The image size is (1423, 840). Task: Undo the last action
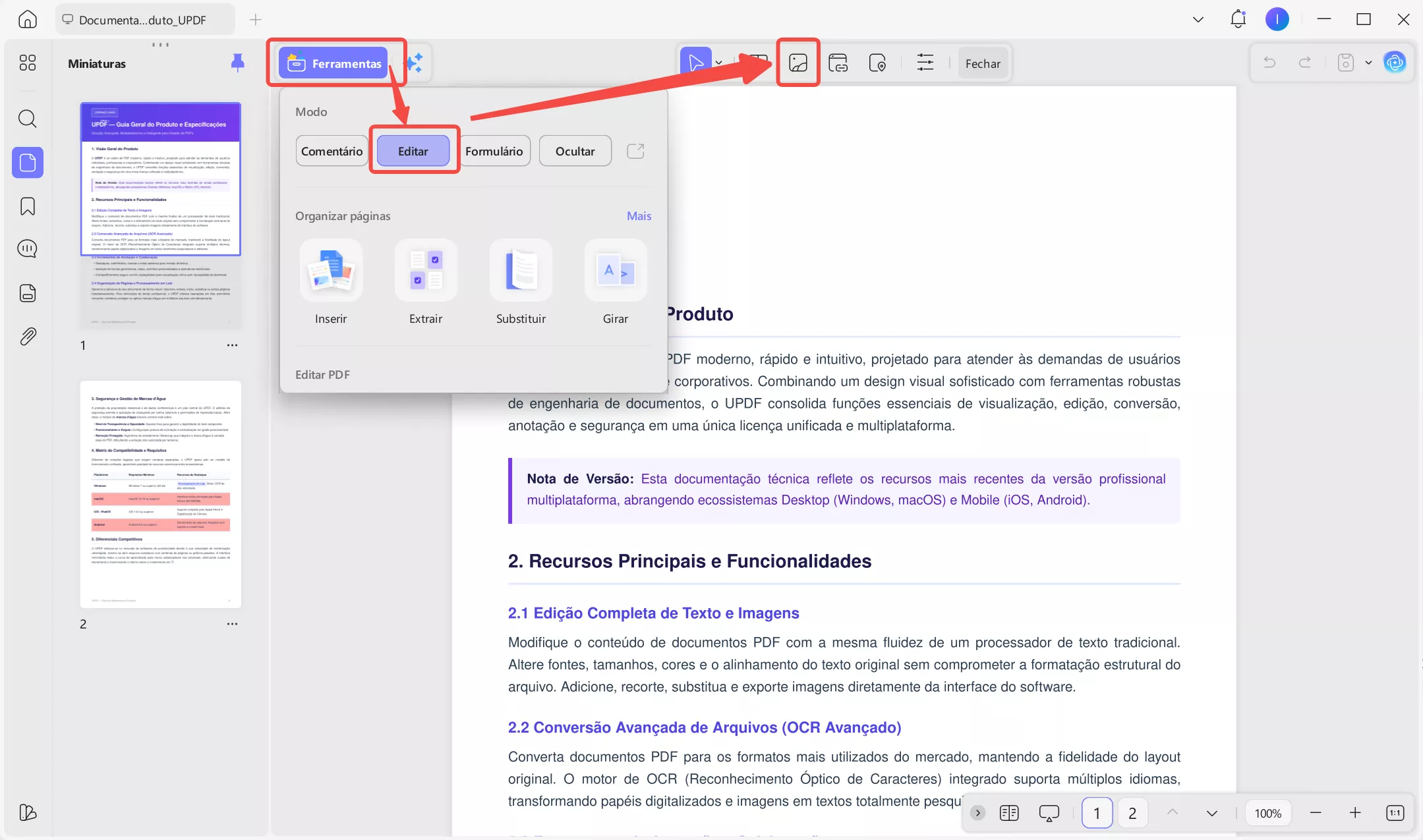click(x=1269, y=63)
